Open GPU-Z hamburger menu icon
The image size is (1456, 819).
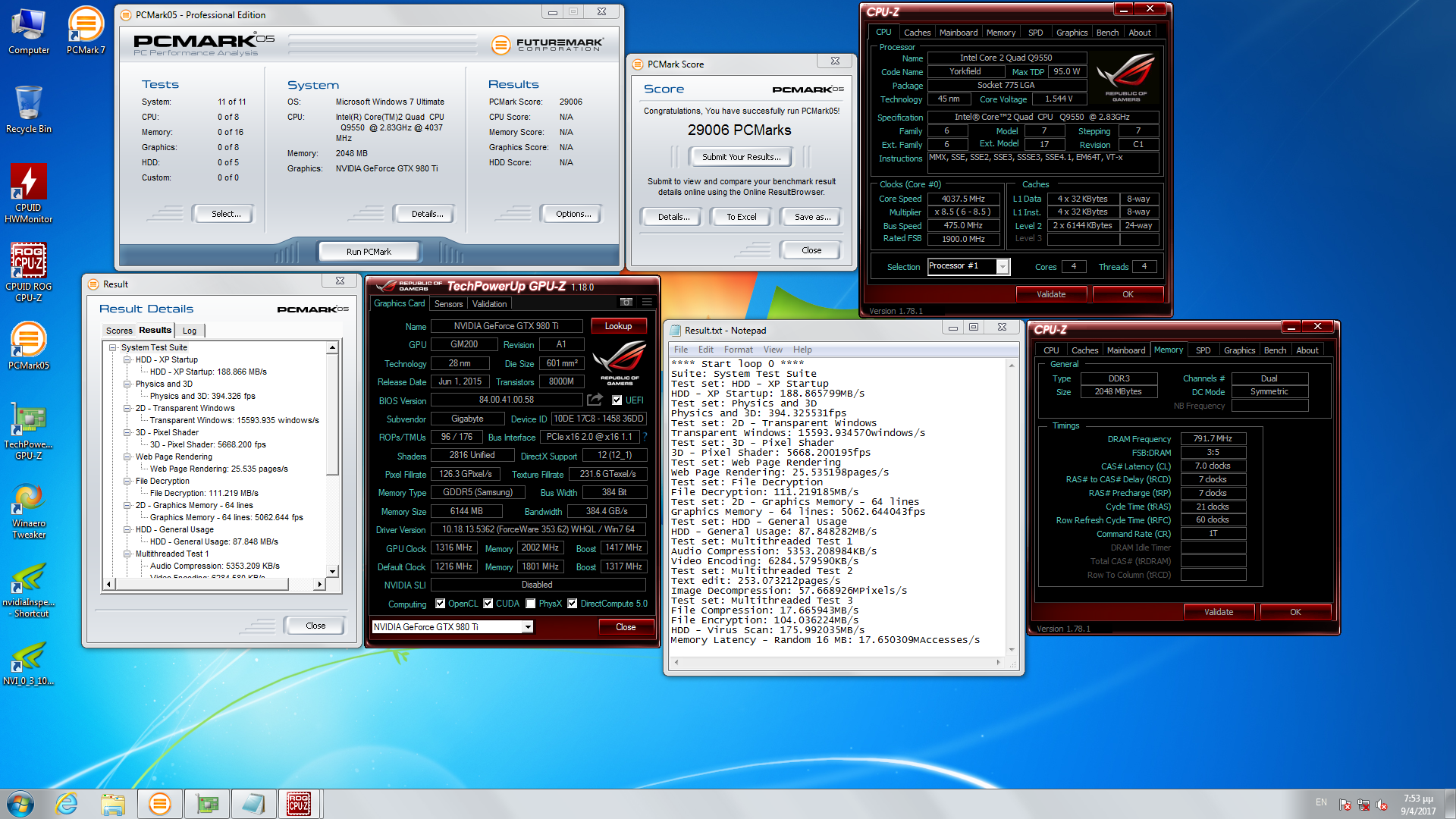pos(647,303)
